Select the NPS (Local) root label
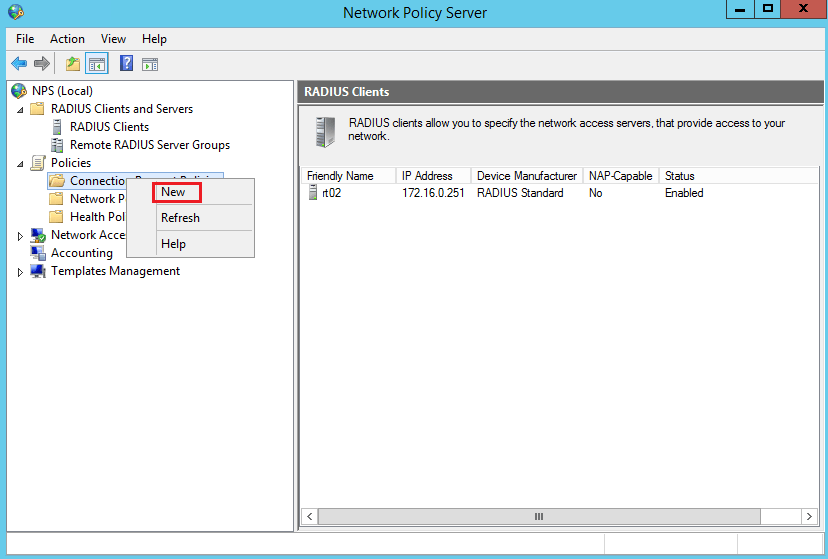The height and width of the screenshot is (559, 828). [x=62, y=91]
